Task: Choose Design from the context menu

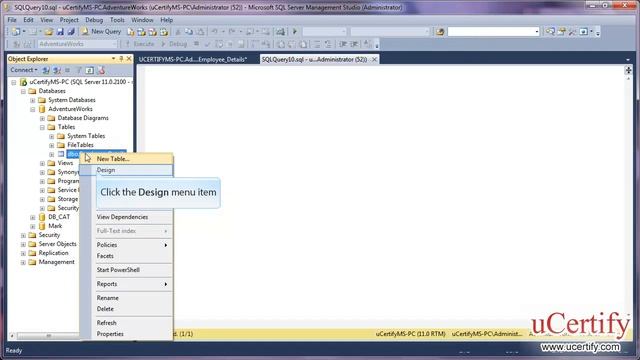Action: click(126, 170)
